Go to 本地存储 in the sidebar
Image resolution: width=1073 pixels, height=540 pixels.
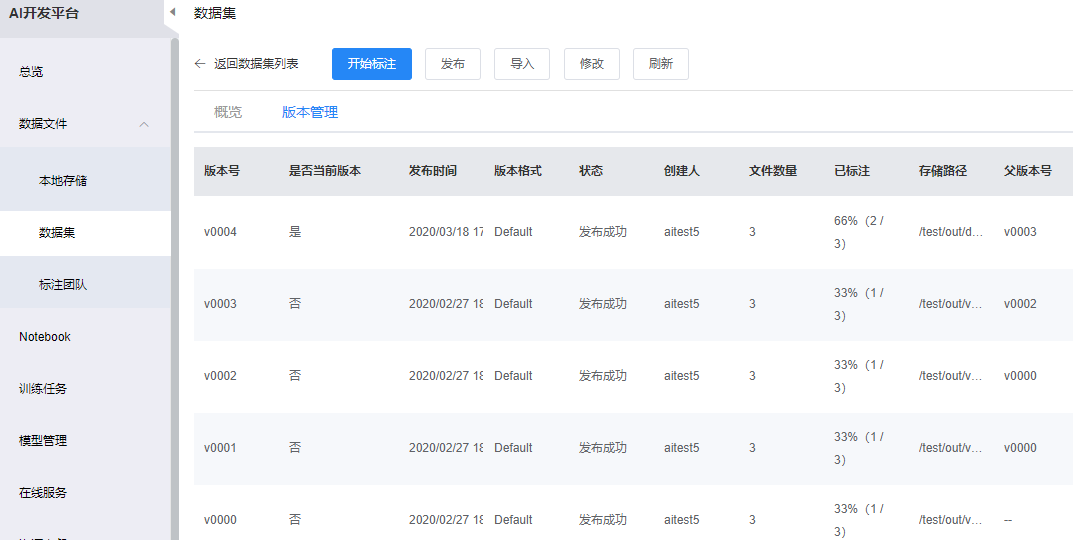point(62,181)
